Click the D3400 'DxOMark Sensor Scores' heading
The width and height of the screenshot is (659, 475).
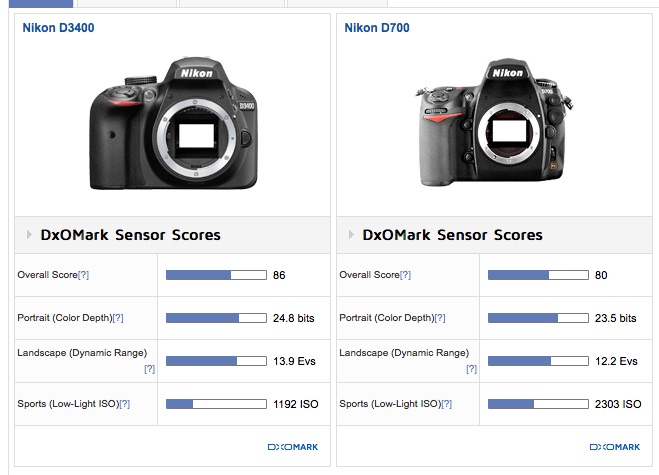(x=130, y=235)
